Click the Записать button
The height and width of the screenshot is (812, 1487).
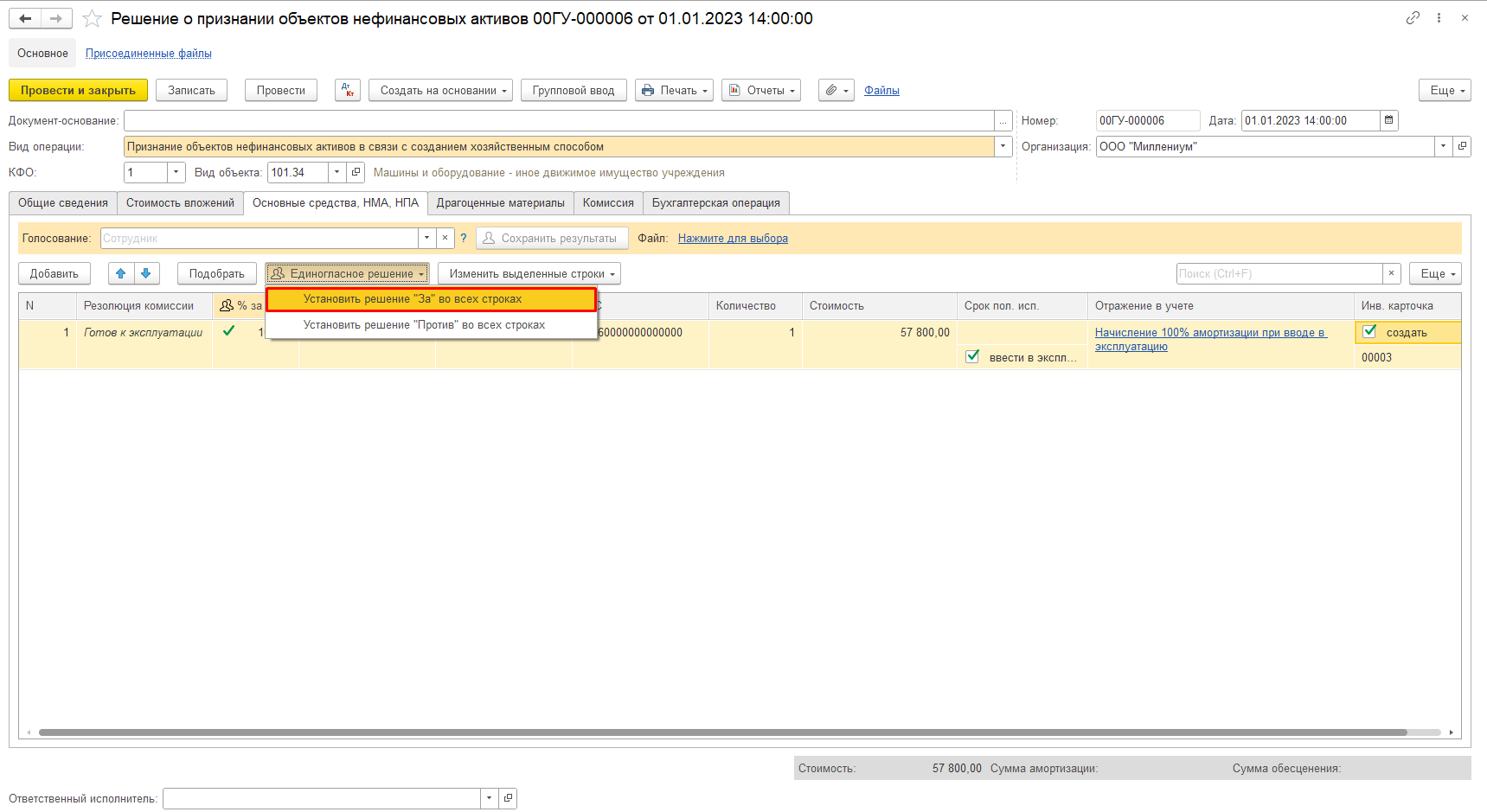(191, 90)
